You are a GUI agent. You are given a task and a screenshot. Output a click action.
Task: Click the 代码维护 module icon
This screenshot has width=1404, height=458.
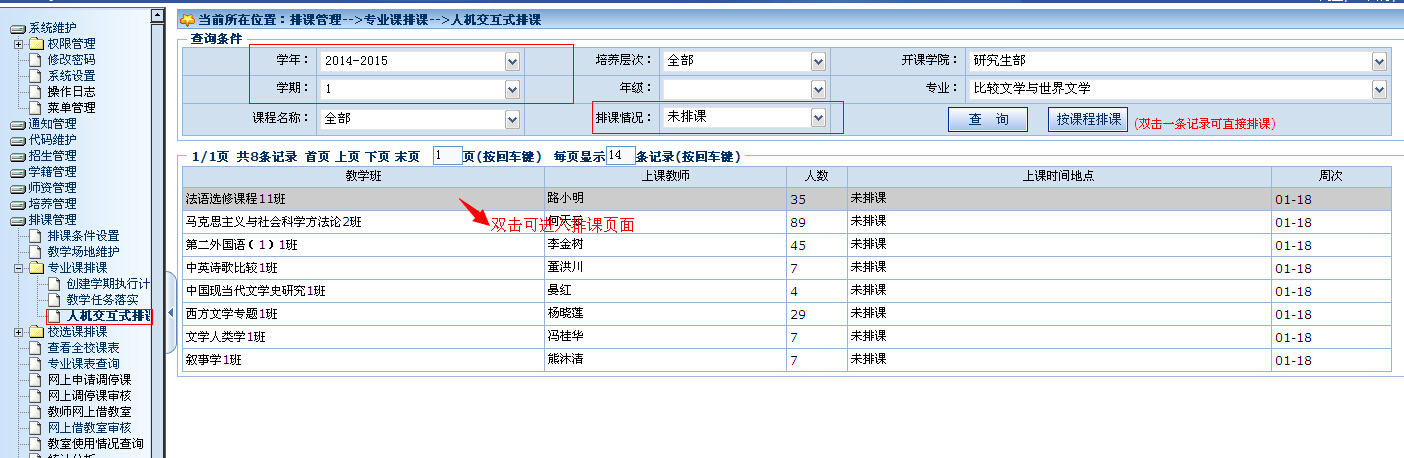(x=17, y=140)
